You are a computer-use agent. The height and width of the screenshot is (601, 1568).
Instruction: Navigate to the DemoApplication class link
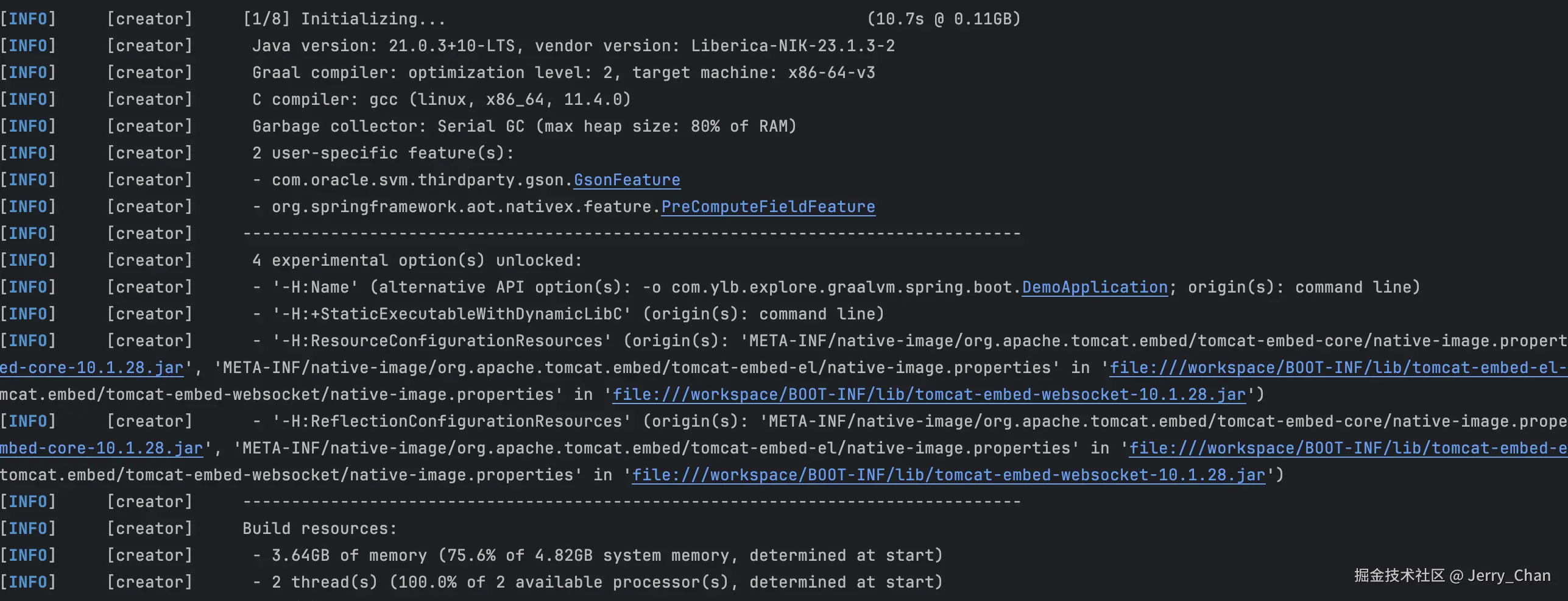coord(1094,287)
